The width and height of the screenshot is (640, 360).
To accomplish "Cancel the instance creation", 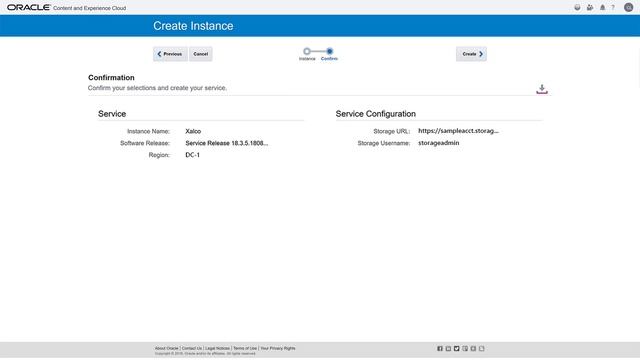I will point(200,54).
